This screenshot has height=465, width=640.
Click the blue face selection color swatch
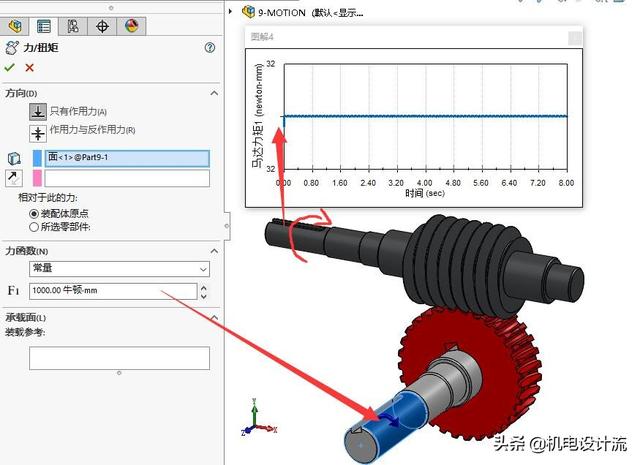pos(37,158)
